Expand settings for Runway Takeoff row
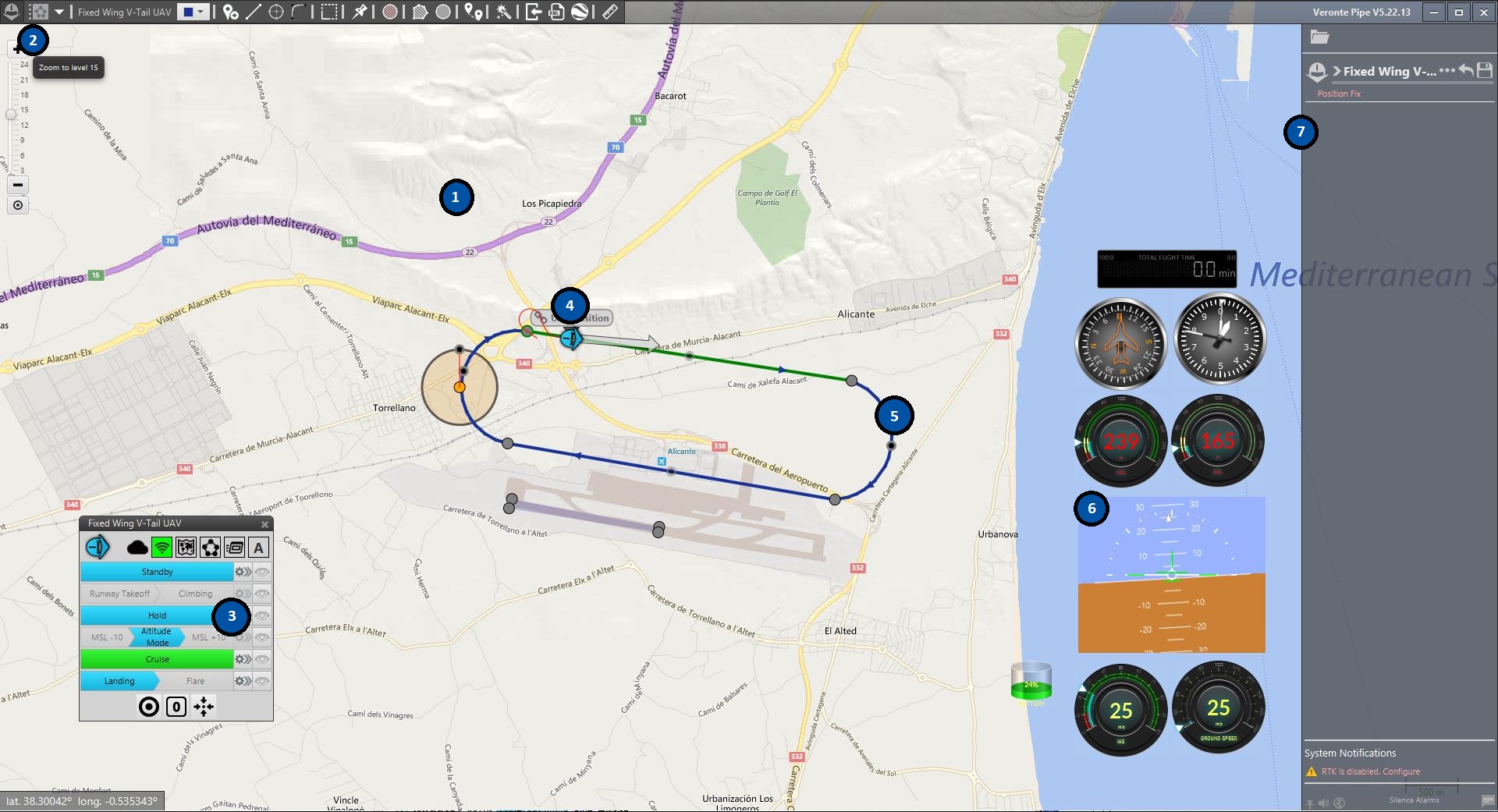This screenshot has width=1498, height=812. [243, 594]
